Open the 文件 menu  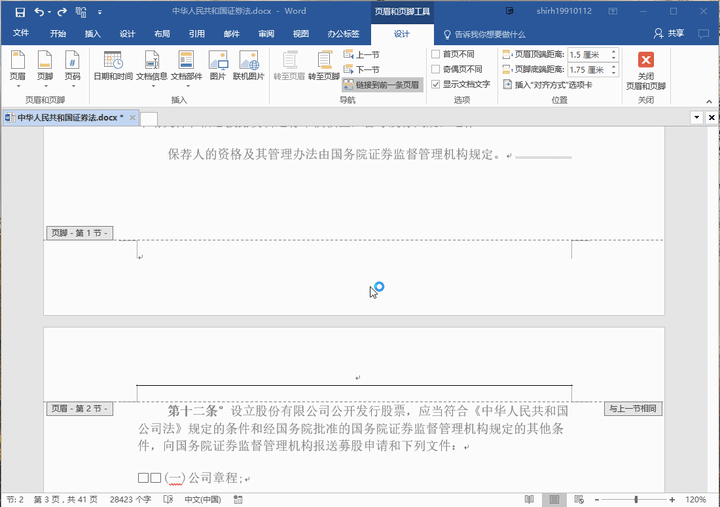[x=21, y=33]
